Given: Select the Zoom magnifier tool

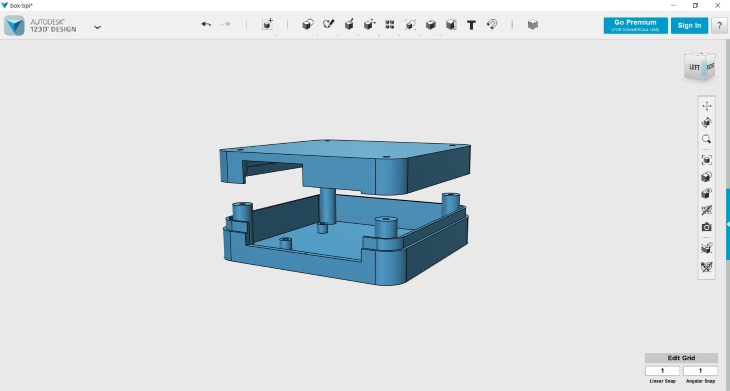Looking at the screenshot, I should coord(707,139).
